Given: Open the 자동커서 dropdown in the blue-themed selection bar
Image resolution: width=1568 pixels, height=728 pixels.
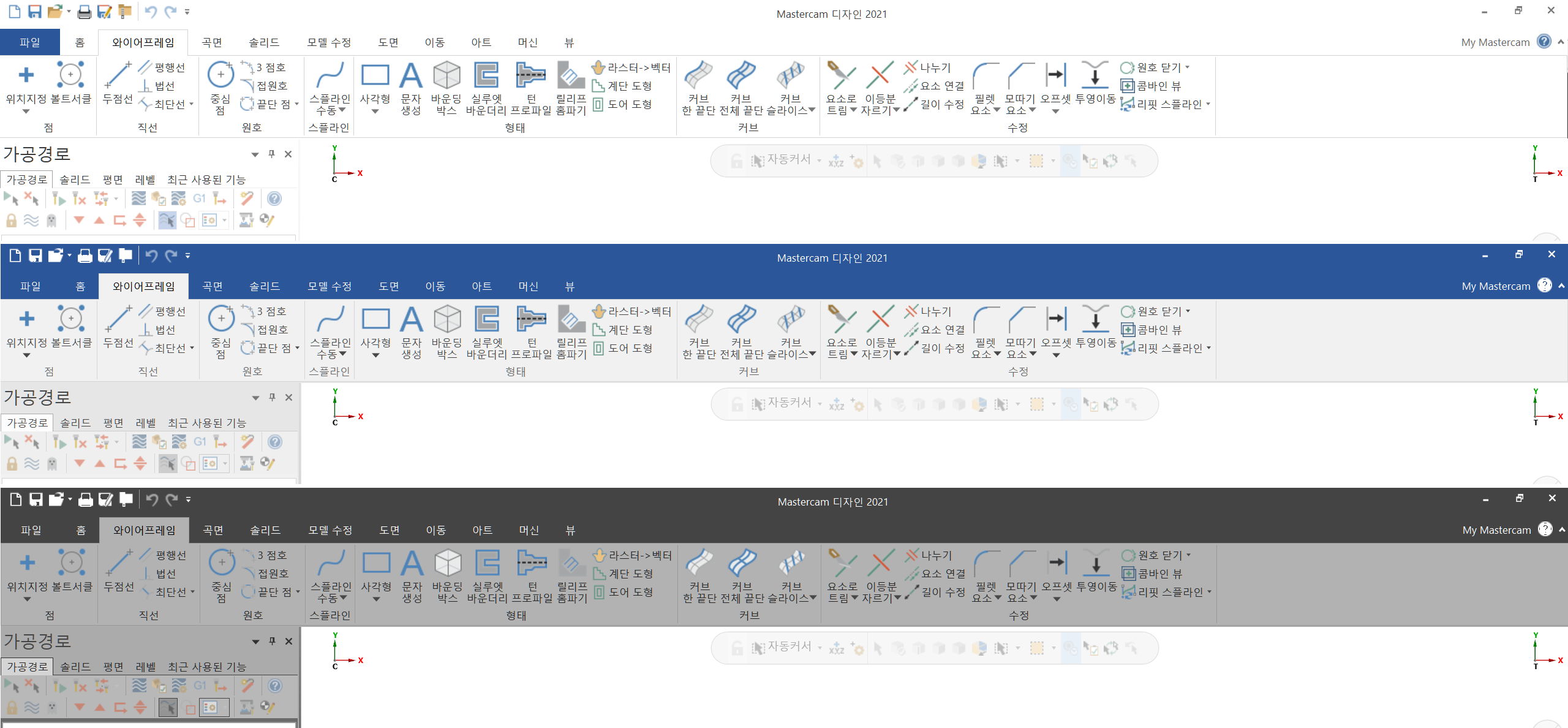Looking at the screenshot, I should [x=820, y=404].
